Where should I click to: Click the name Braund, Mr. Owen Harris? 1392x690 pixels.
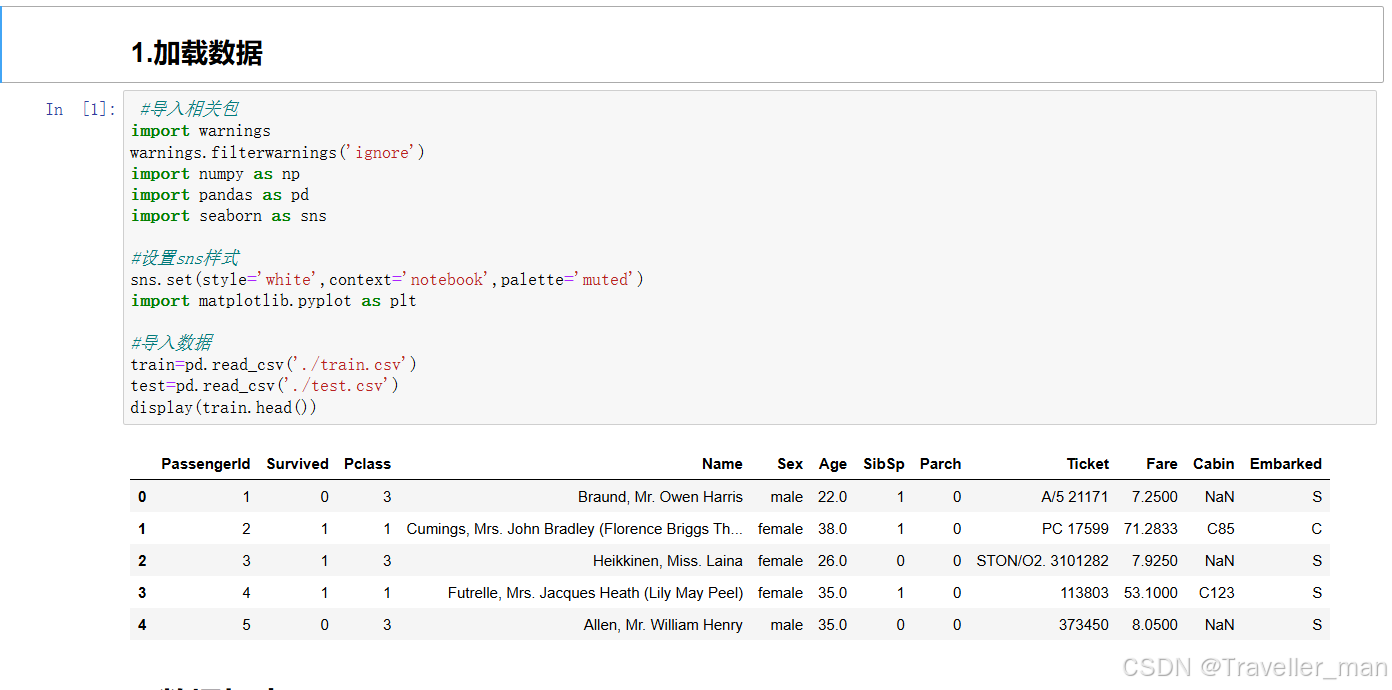point(660,497)
